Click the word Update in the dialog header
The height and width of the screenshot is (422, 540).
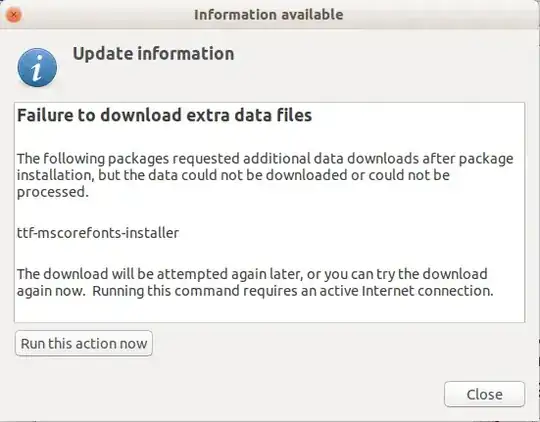point(103,54)
